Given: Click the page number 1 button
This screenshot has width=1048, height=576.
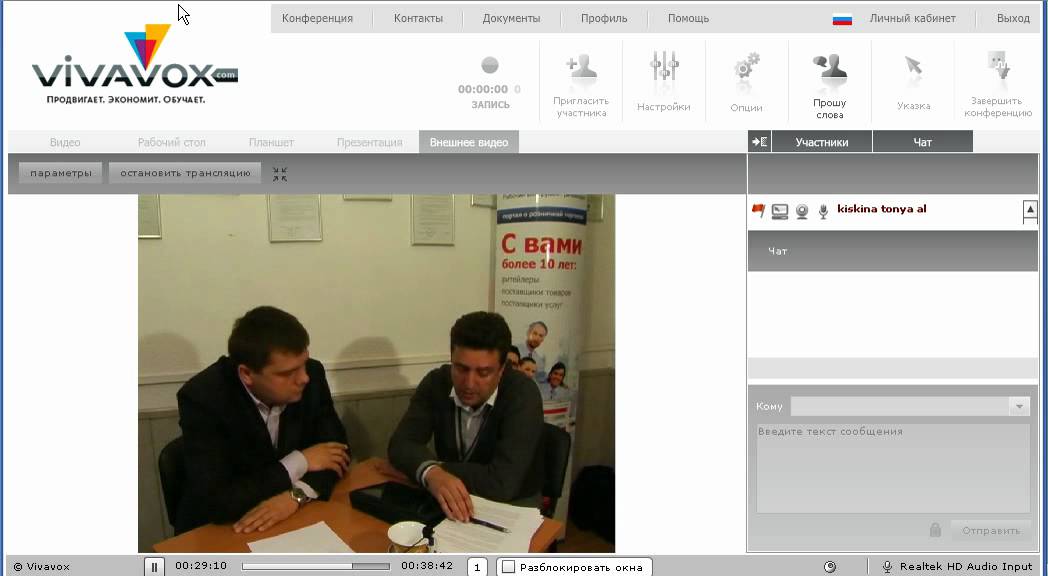Looking at the screenshot, I should [x=477, y=567].
